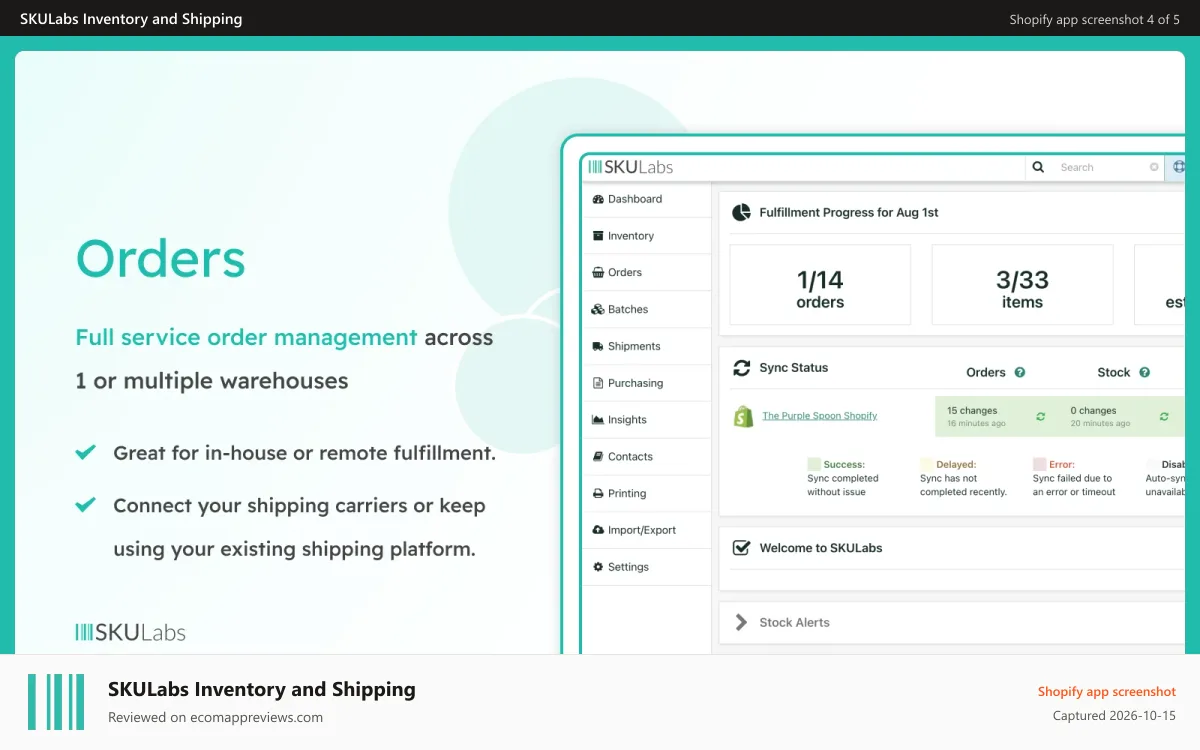Click the Fulfillment Progress pie chart icon
The width and height of the screenshot is (1200, 750).
[x=741, y=212]
